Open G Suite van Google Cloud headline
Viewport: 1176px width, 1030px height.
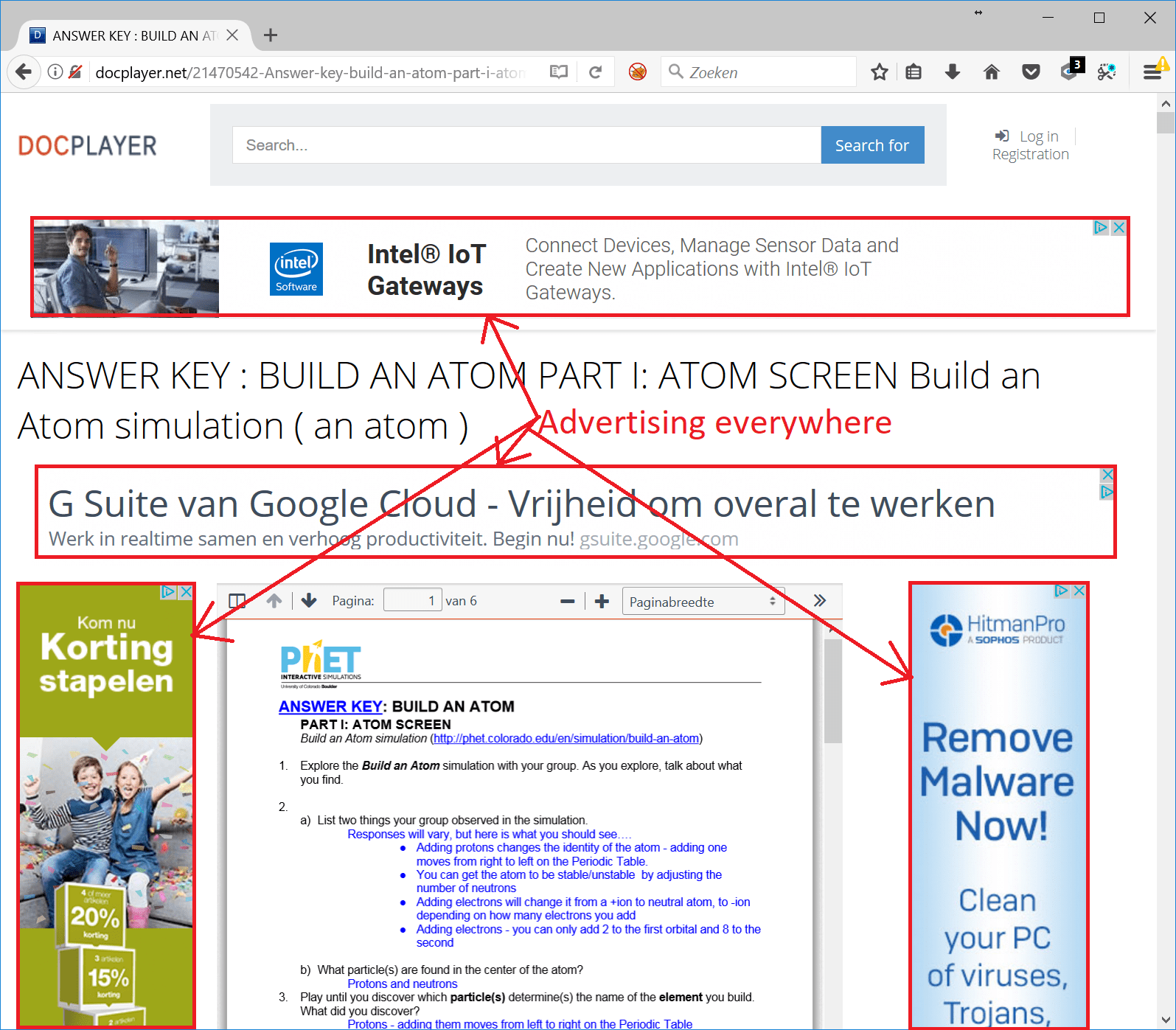click(x=521, y=504)
